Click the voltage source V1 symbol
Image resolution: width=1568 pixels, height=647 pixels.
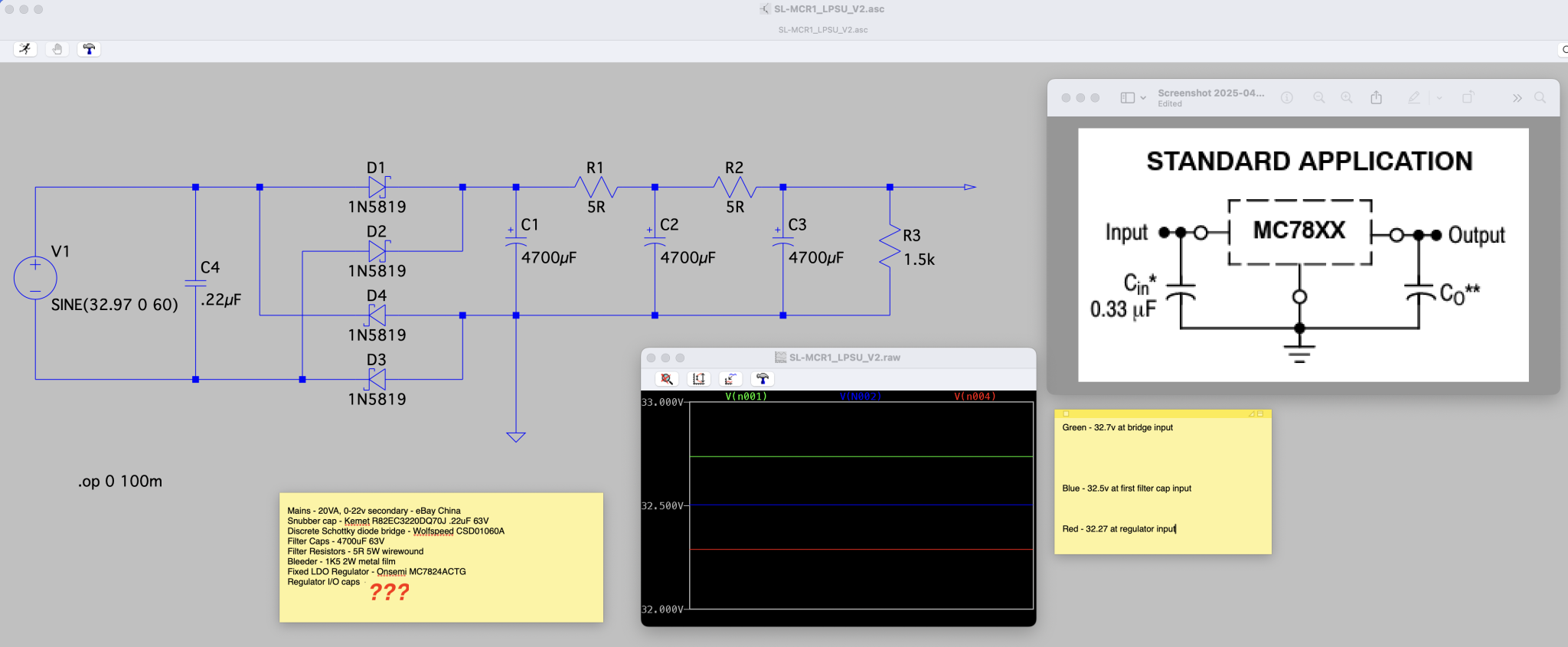[x=35, y=277]
